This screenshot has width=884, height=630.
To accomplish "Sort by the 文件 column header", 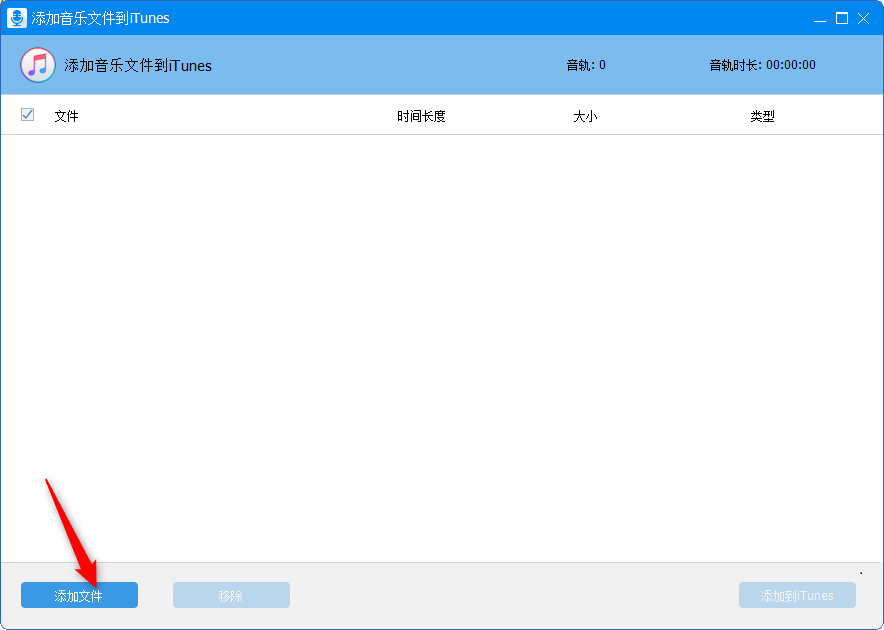I will click(67, 116).
